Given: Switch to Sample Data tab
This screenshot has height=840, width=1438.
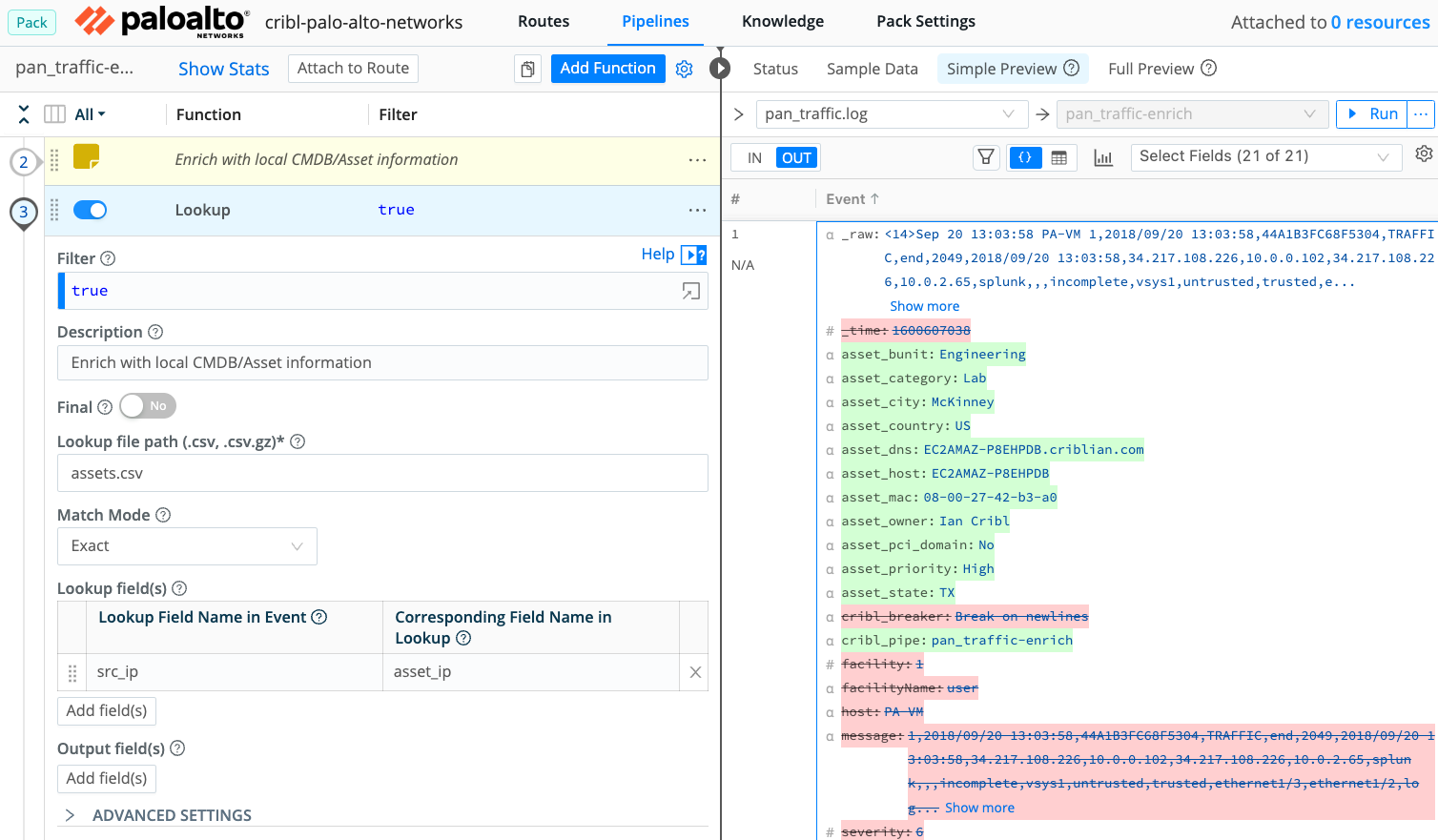Looking at the screenshot, I should (873, 69).
